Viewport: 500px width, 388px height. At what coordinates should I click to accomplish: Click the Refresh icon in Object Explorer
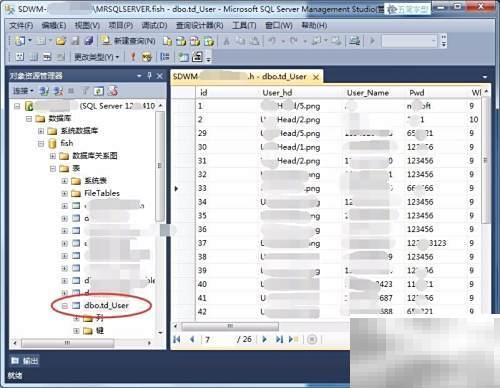click(99, 91)
